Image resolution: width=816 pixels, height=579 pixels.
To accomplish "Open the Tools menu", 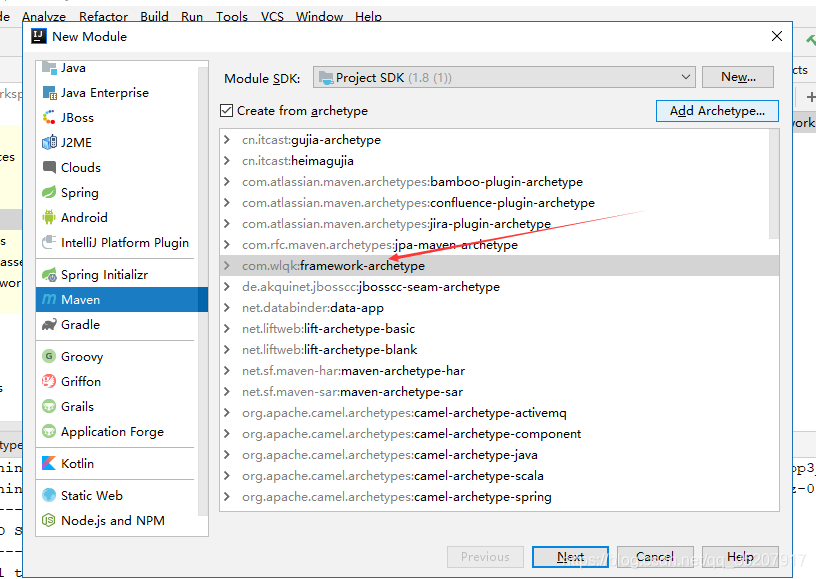I will tap(232, 16).
